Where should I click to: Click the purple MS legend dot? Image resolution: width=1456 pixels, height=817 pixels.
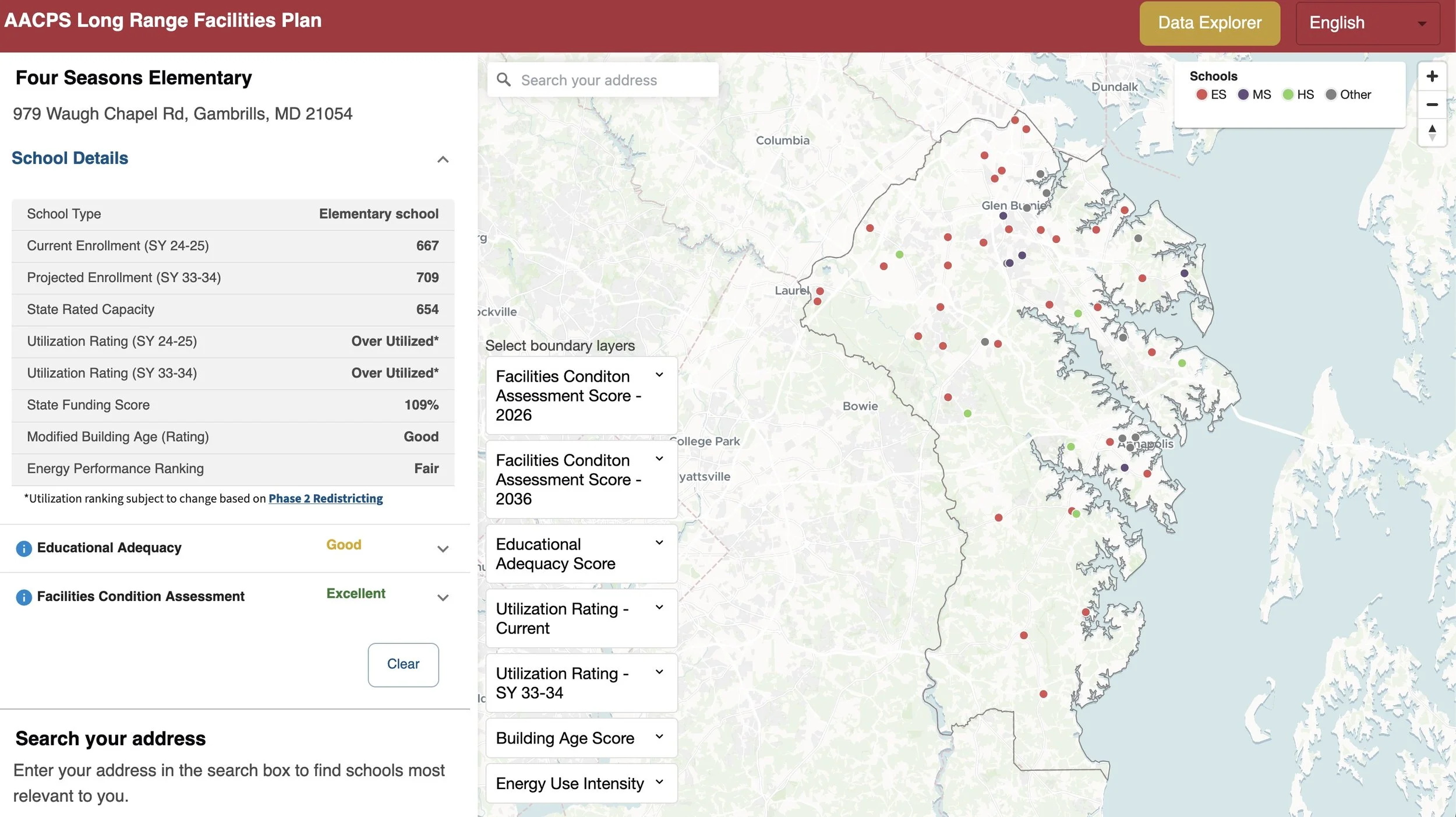click(1243, 94)
